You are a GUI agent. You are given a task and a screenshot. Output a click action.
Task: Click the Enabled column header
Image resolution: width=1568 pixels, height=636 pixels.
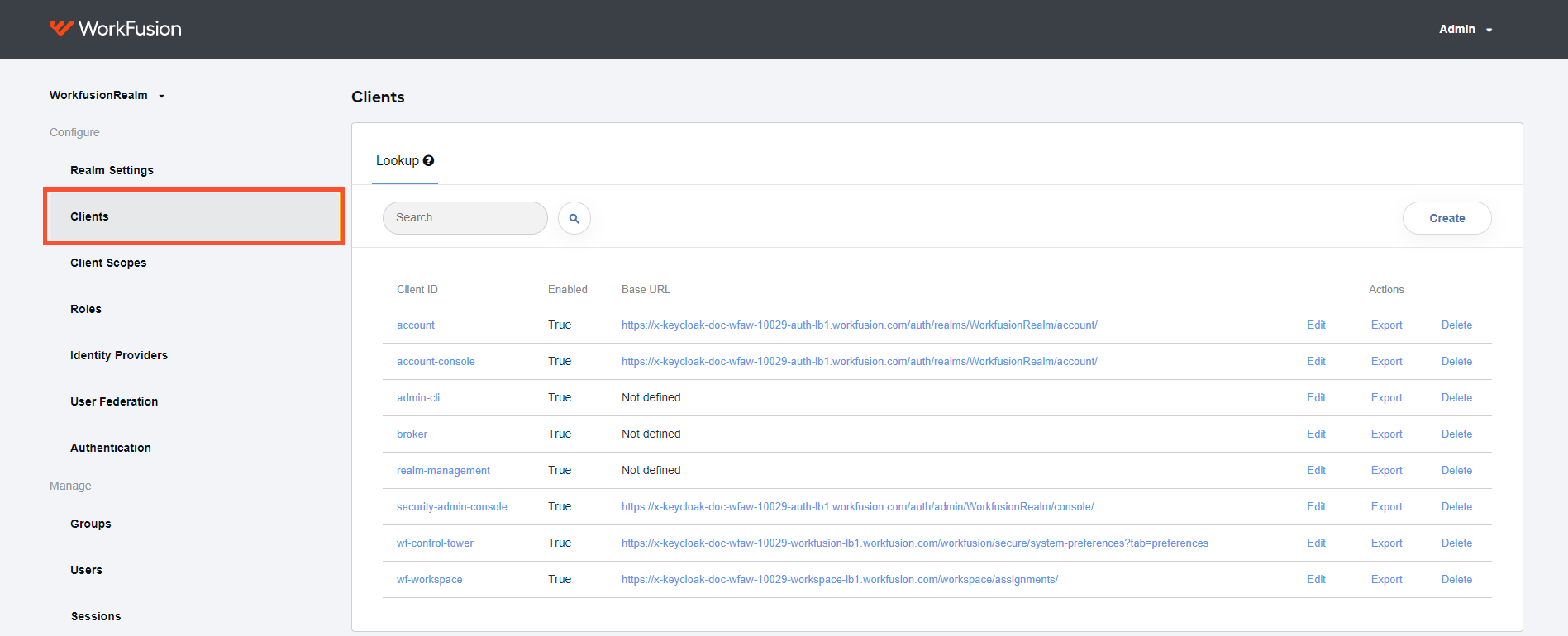tap(568, 289)
